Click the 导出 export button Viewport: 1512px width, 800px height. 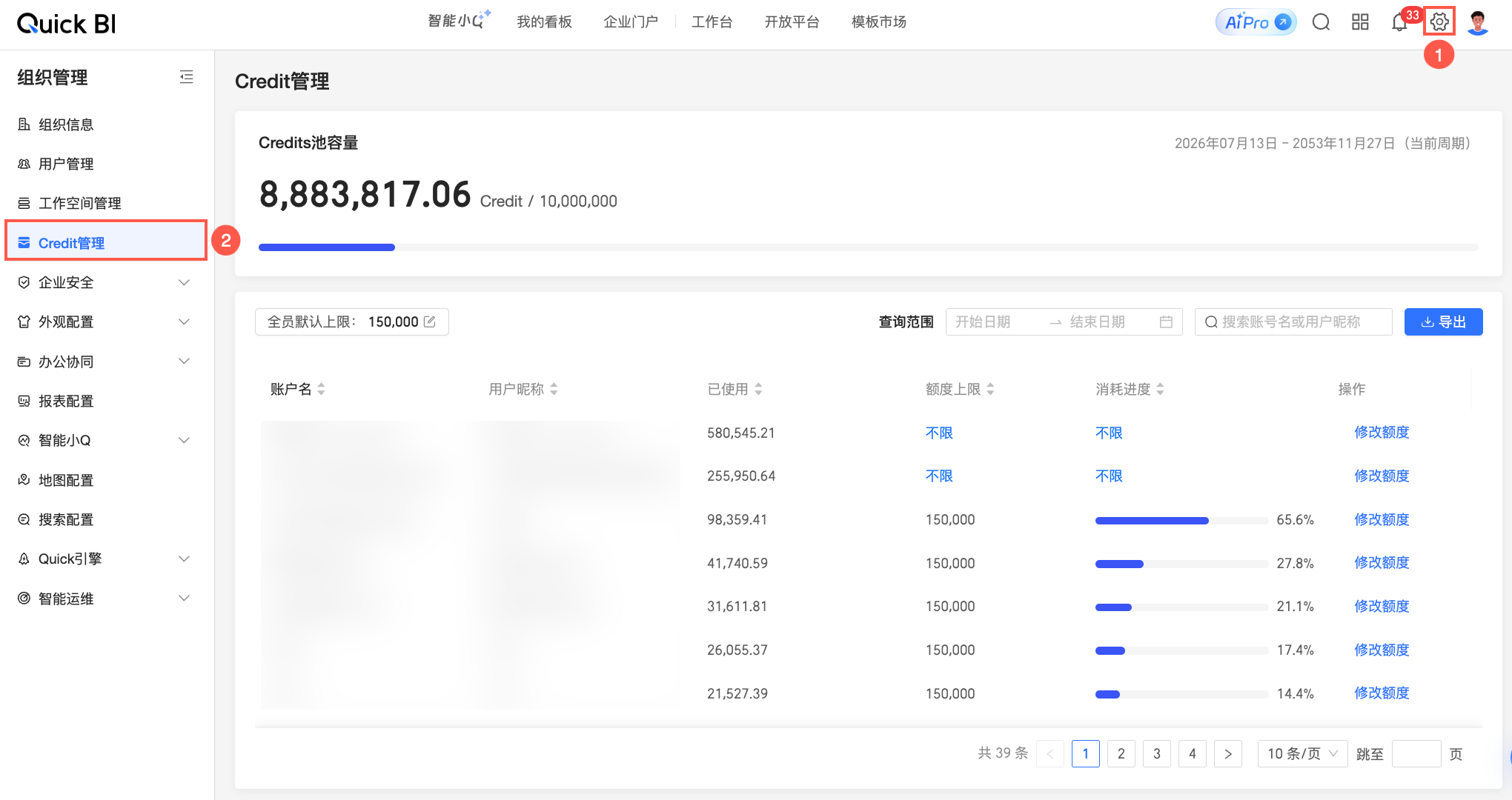click(1443, 321)
